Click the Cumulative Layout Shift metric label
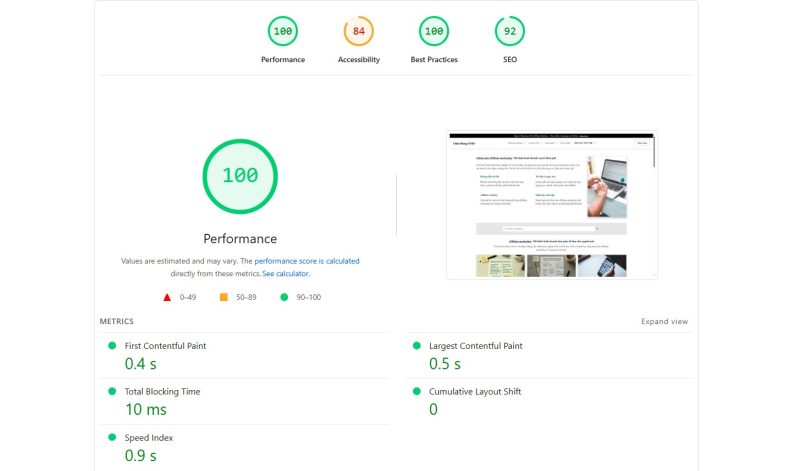 (475, 392)
